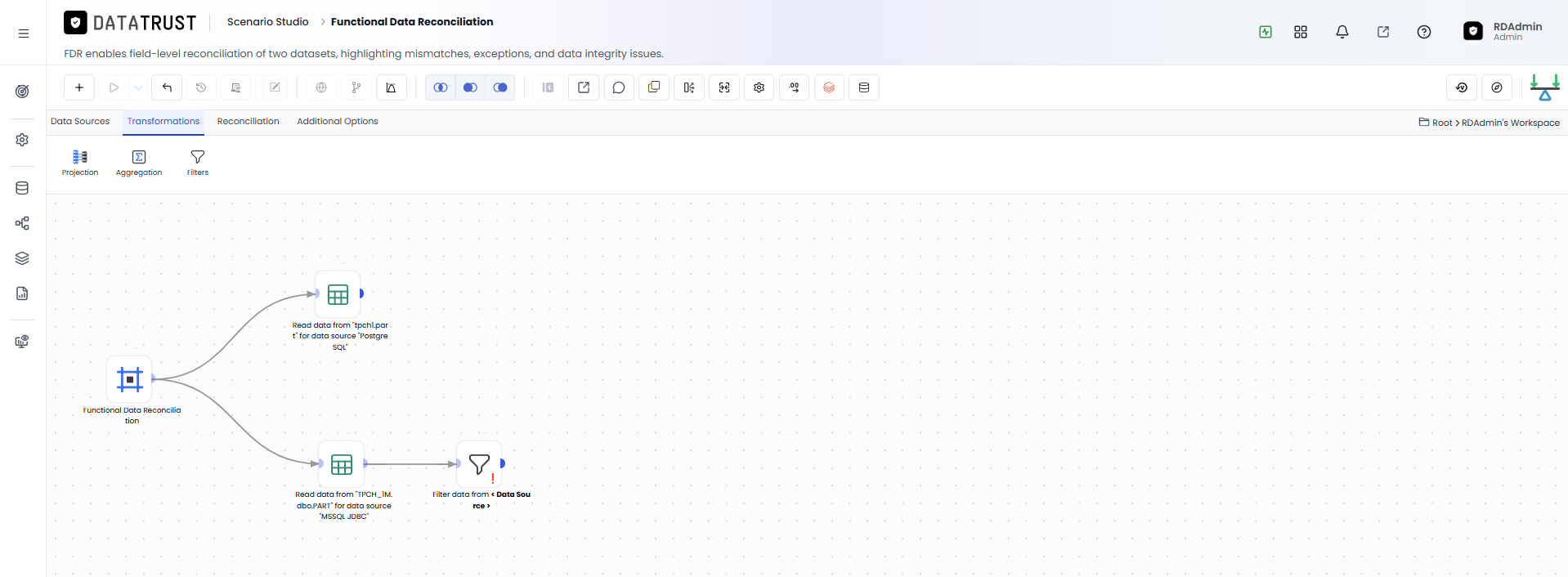Viewport: 1568px width, 577px height.
Task: Click the green activity monitor icon
Action: tap(1266, 32)
